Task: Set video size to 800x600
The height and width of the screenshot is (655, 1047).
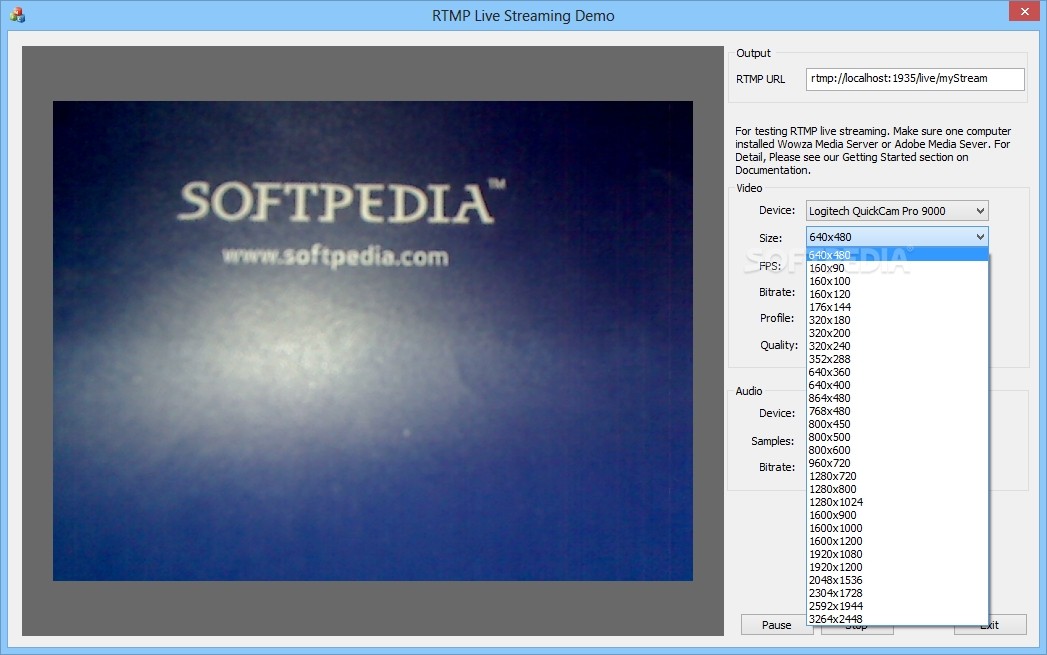Action: coord(897,450)
